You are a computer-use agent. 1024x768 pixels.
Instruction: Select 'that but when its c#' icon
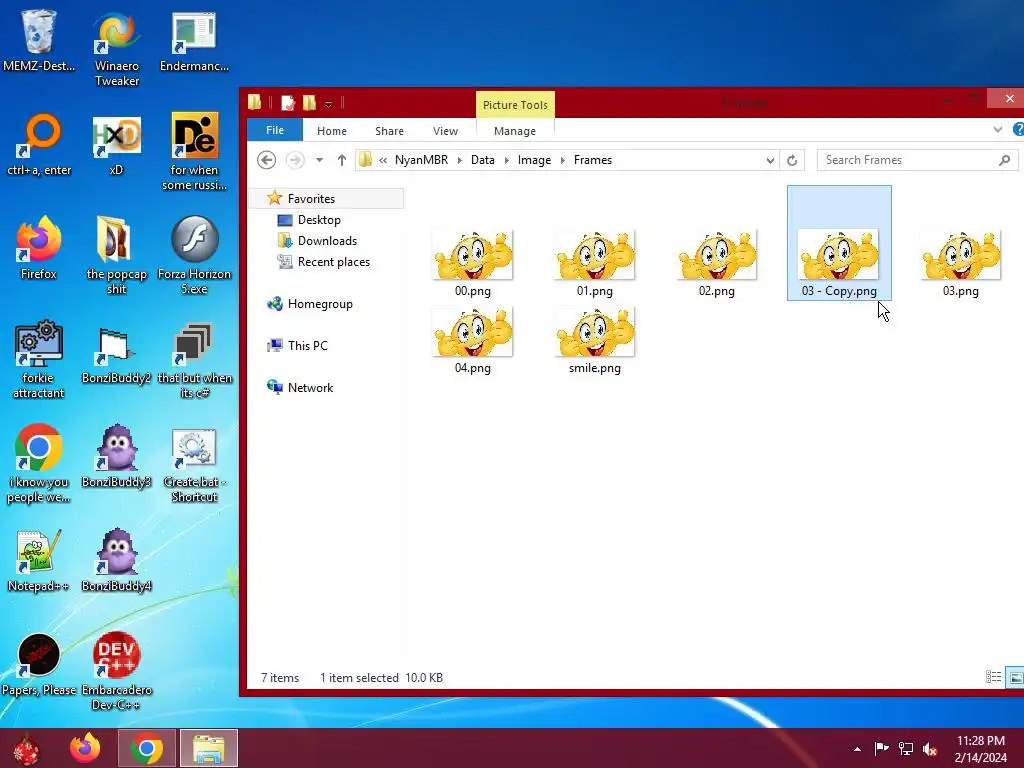point(194,359)
